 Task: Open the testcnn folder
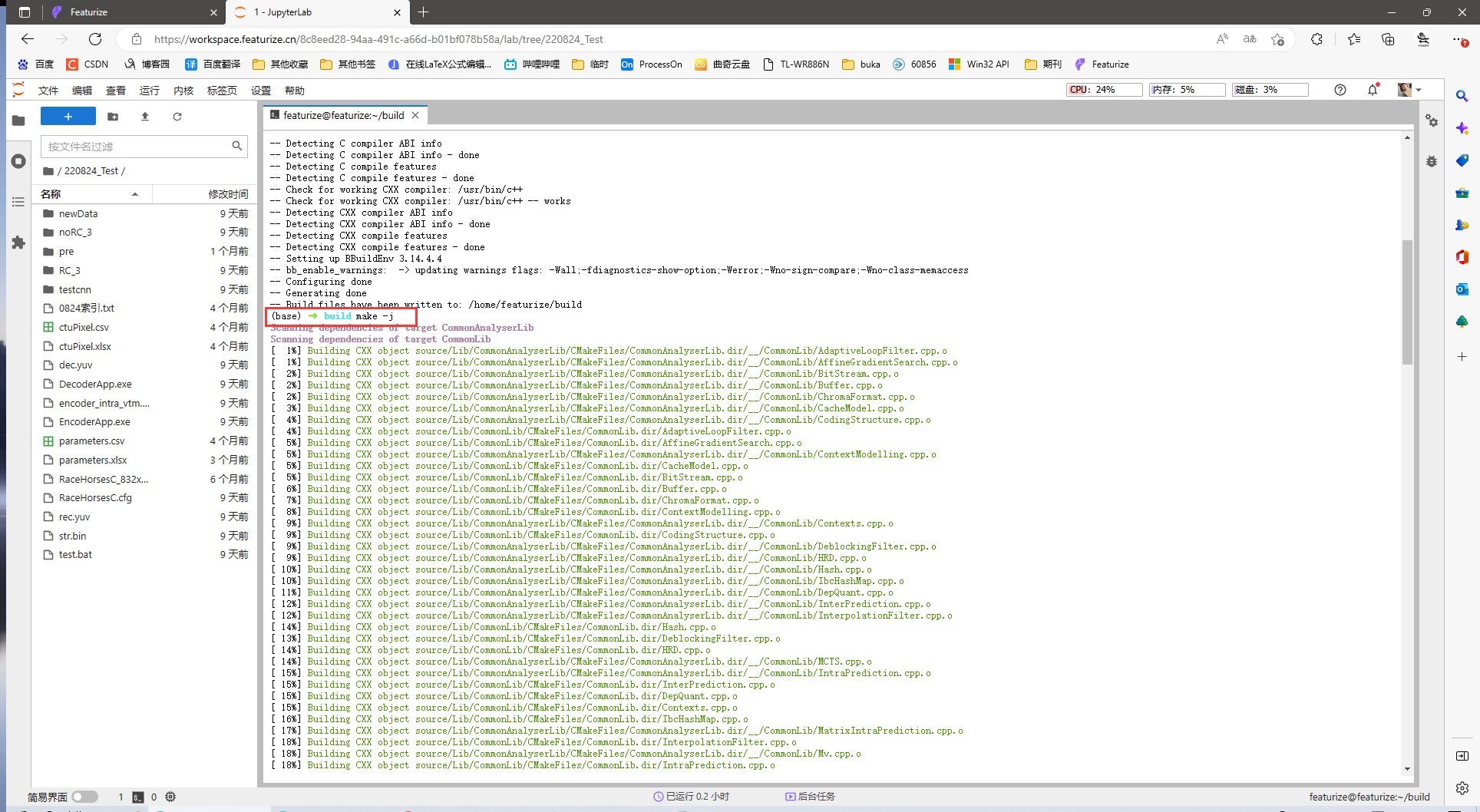(x=146, y=289)
